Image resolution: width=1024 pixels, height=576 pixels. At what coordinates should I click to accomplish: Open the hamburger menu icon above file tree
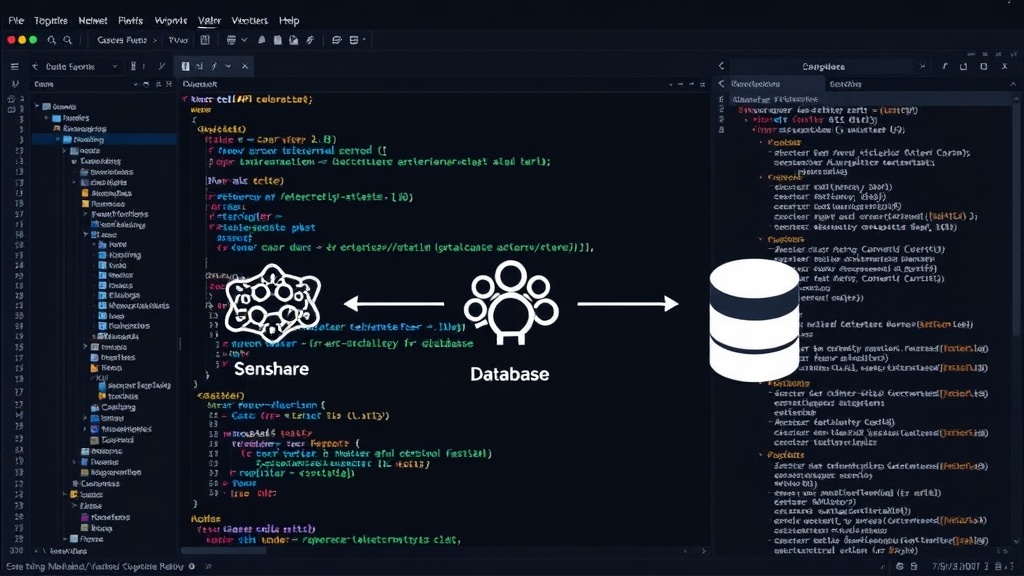click(14, 67)
